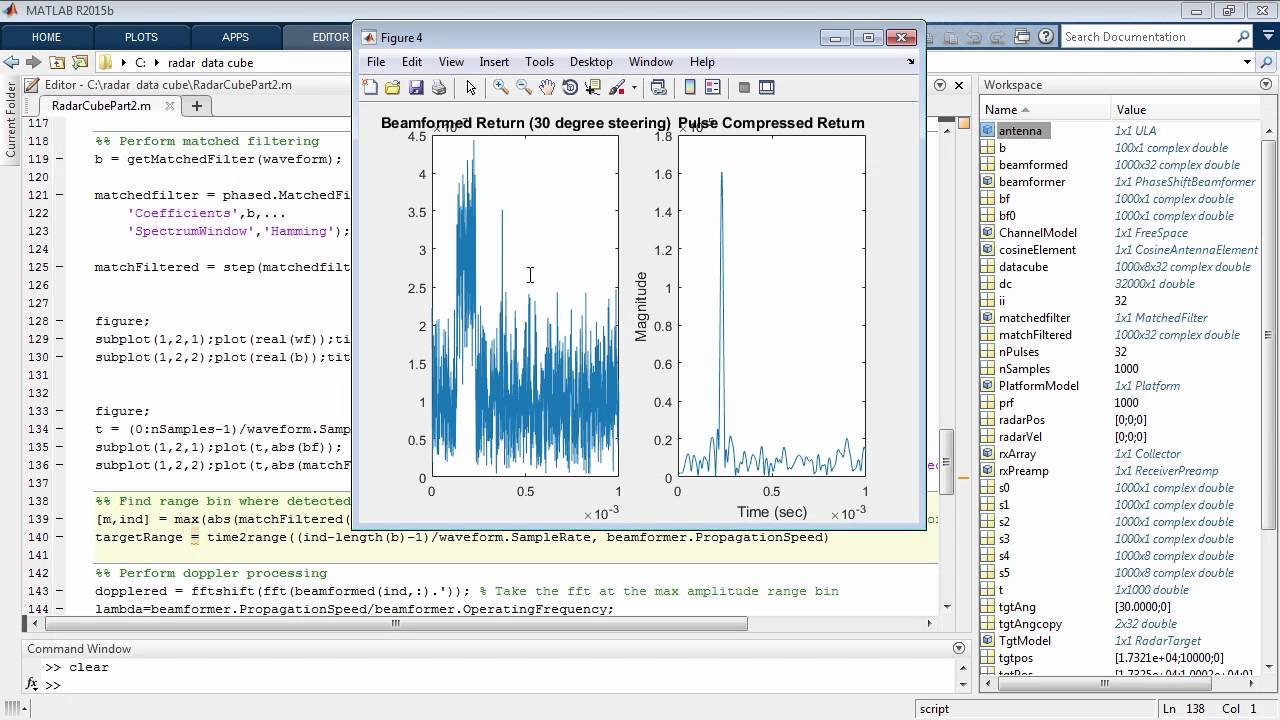Select the Zoom Out tool in Figure 4

[524, 88]
